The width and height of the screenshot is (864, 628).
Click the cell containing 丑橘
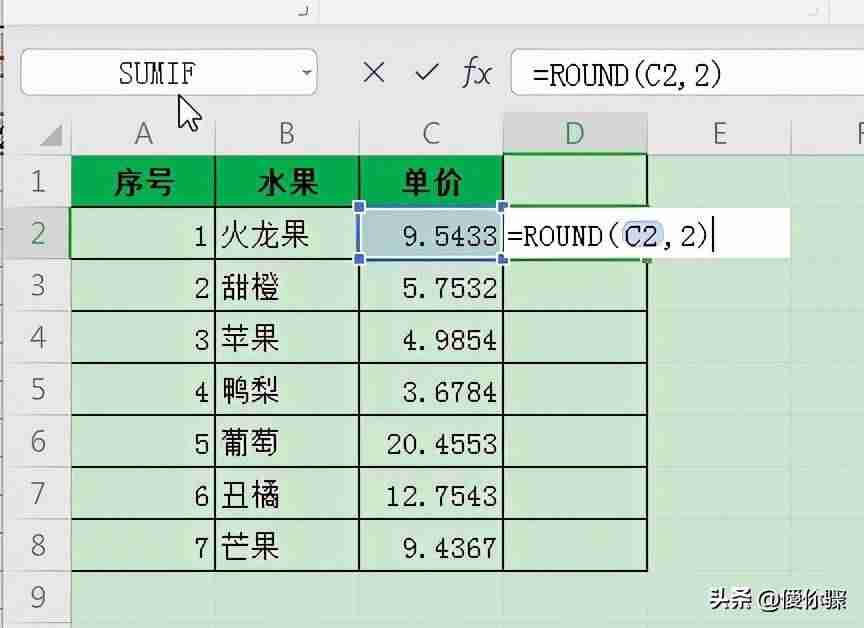287,493
